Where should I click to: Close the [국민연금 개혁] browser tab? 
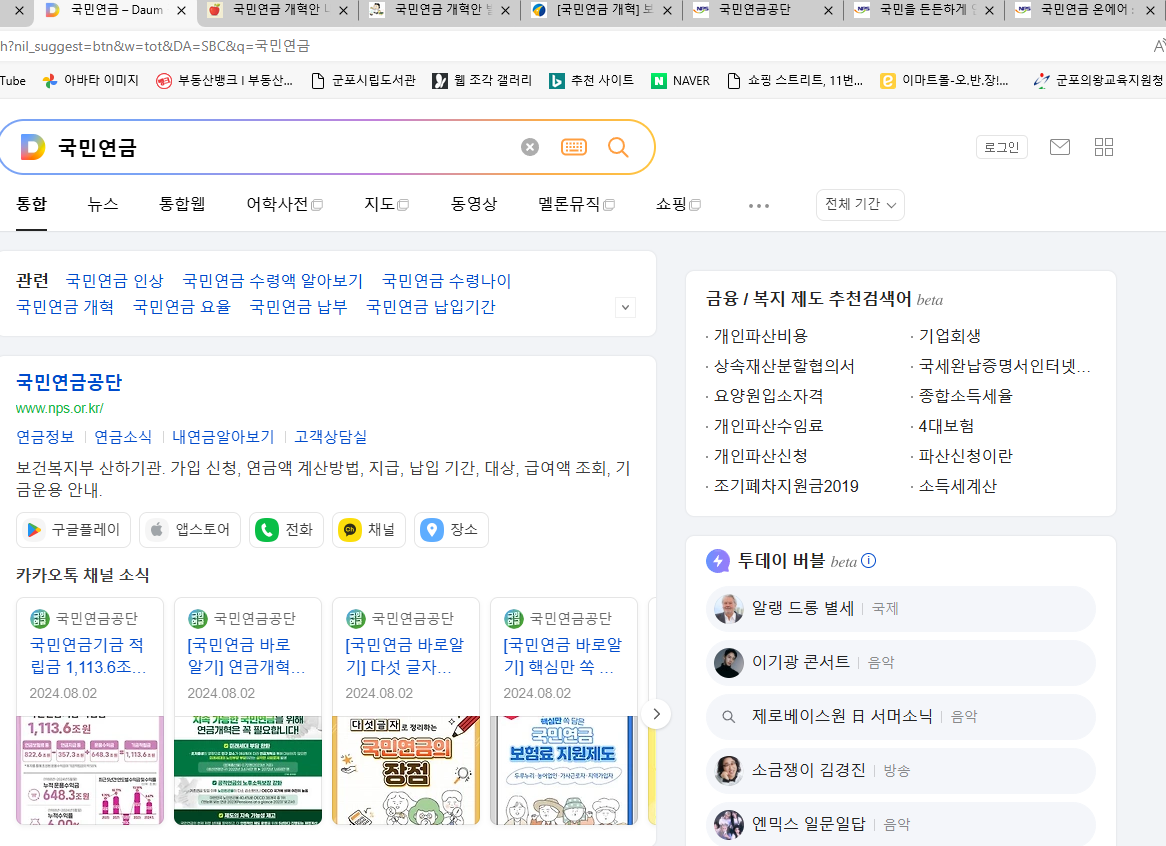[667, 10]
